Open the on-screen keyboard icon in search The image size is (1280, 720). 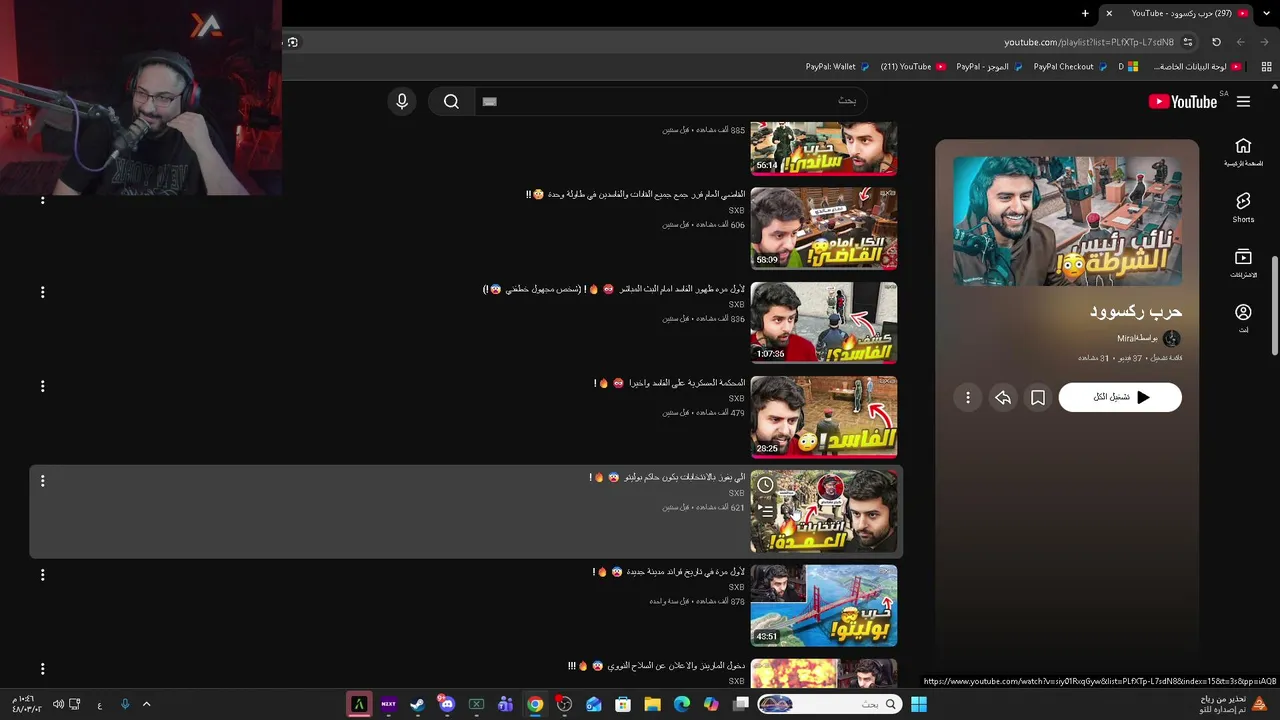pyautogui.click(x=489, y=101)
